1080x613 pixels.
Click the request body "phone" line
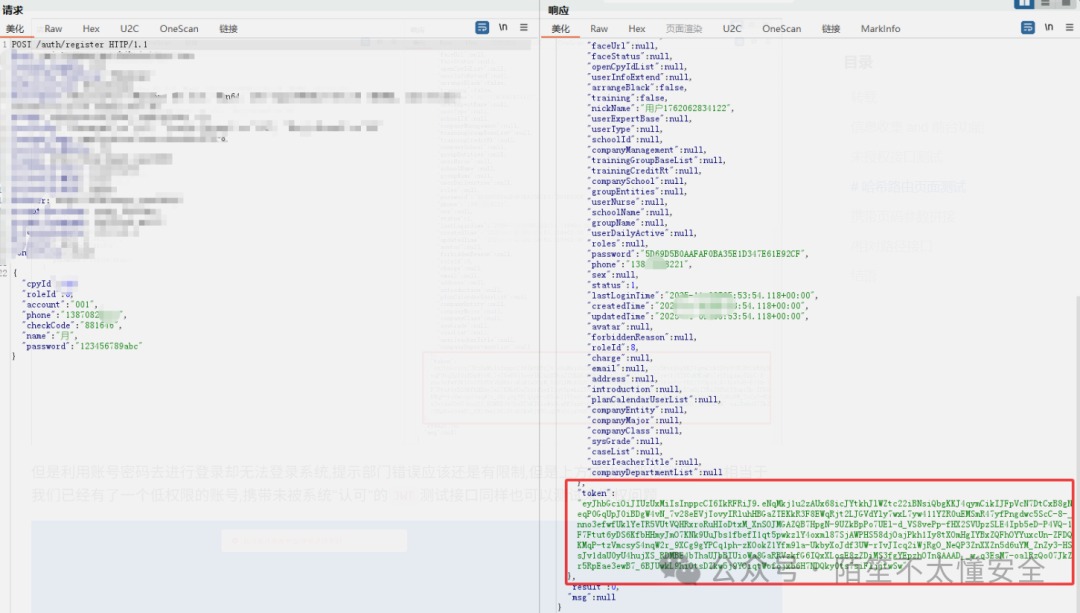[x=75, y=315]
